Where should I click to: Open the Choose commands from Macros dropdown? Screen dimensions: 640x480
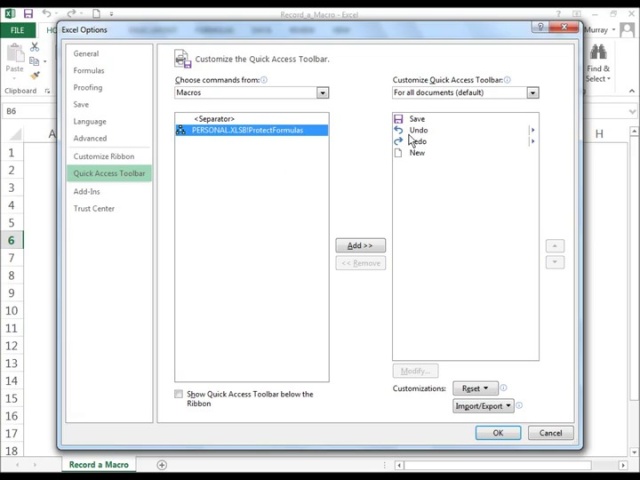click(x=322, y=93)
